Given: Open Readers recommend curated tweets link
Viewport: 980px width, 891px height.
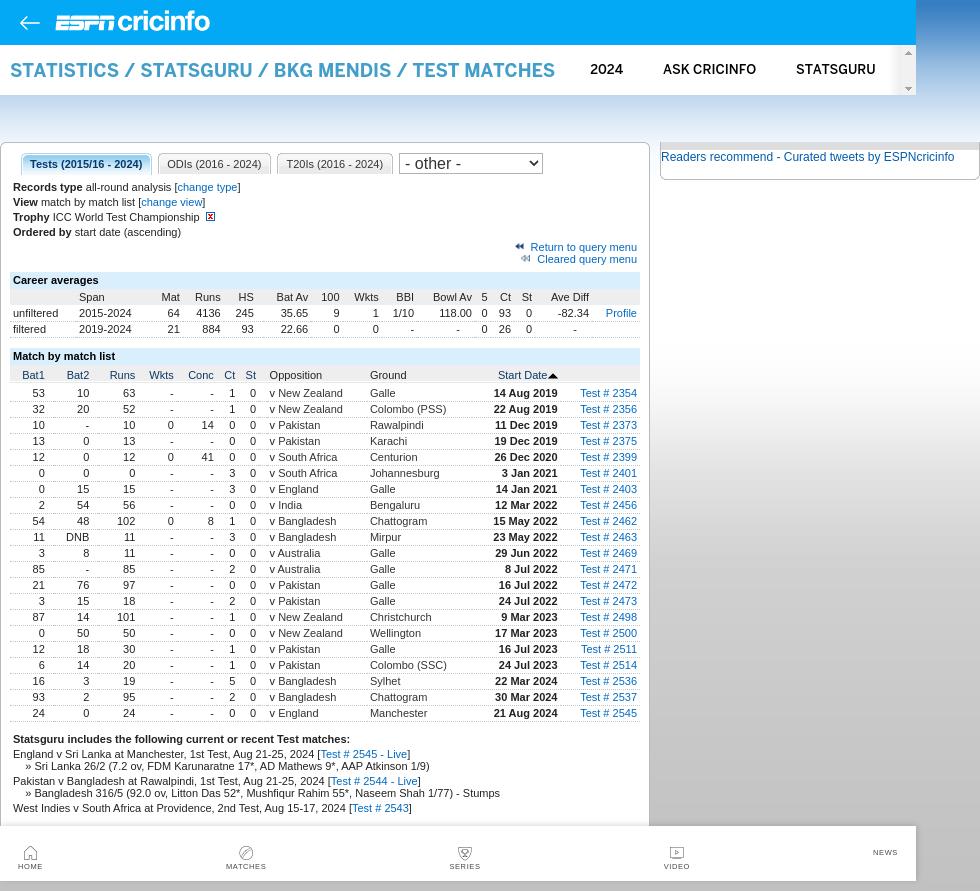Looking at the screenshot, I should tap(808, 157).
